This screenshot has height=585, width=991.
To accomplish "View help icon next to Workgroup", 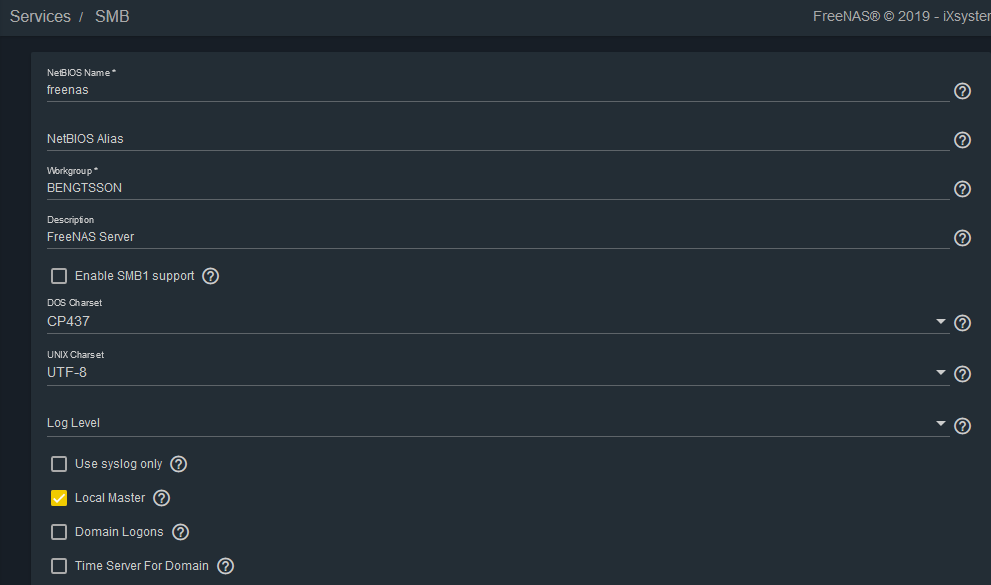I will 962,189.
